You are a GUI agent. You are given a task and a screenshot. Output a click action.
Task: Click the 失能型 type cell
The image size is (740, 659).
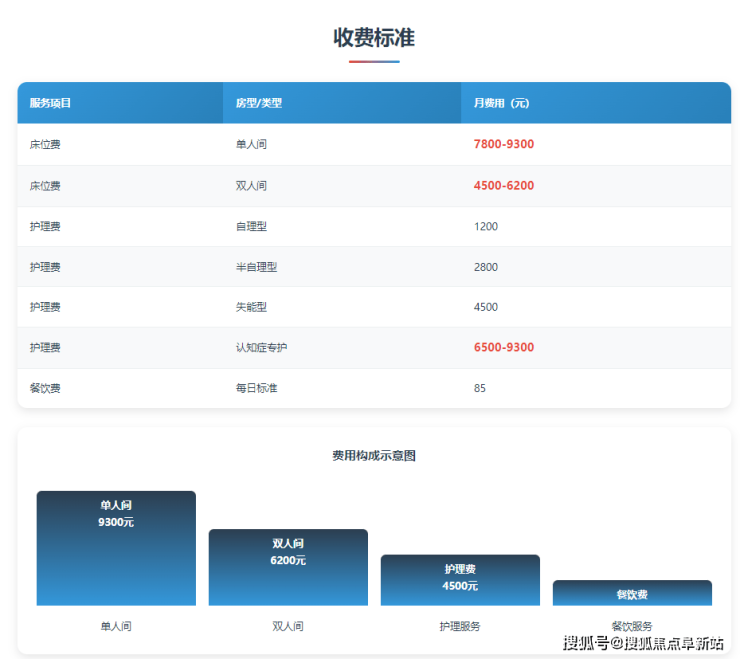pos(251,307)
